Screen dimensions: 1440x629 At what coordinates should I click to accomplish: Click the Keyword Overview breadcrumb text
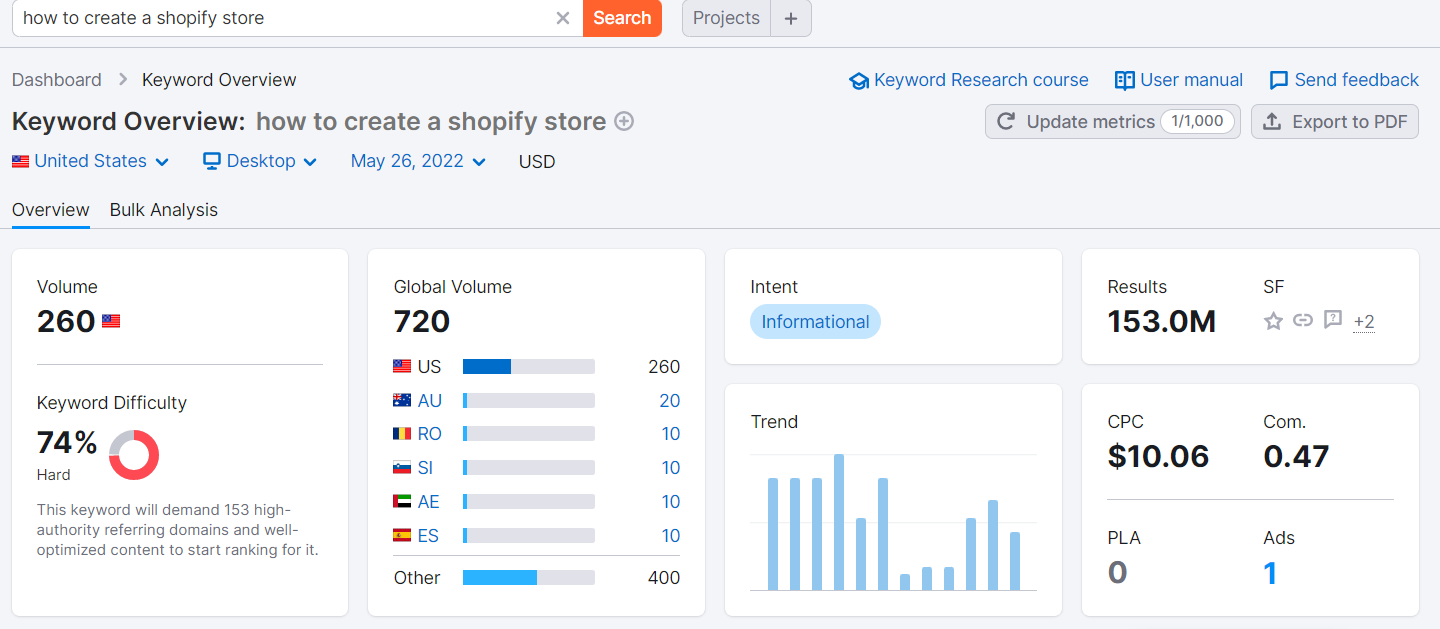(x=219, y=80)
